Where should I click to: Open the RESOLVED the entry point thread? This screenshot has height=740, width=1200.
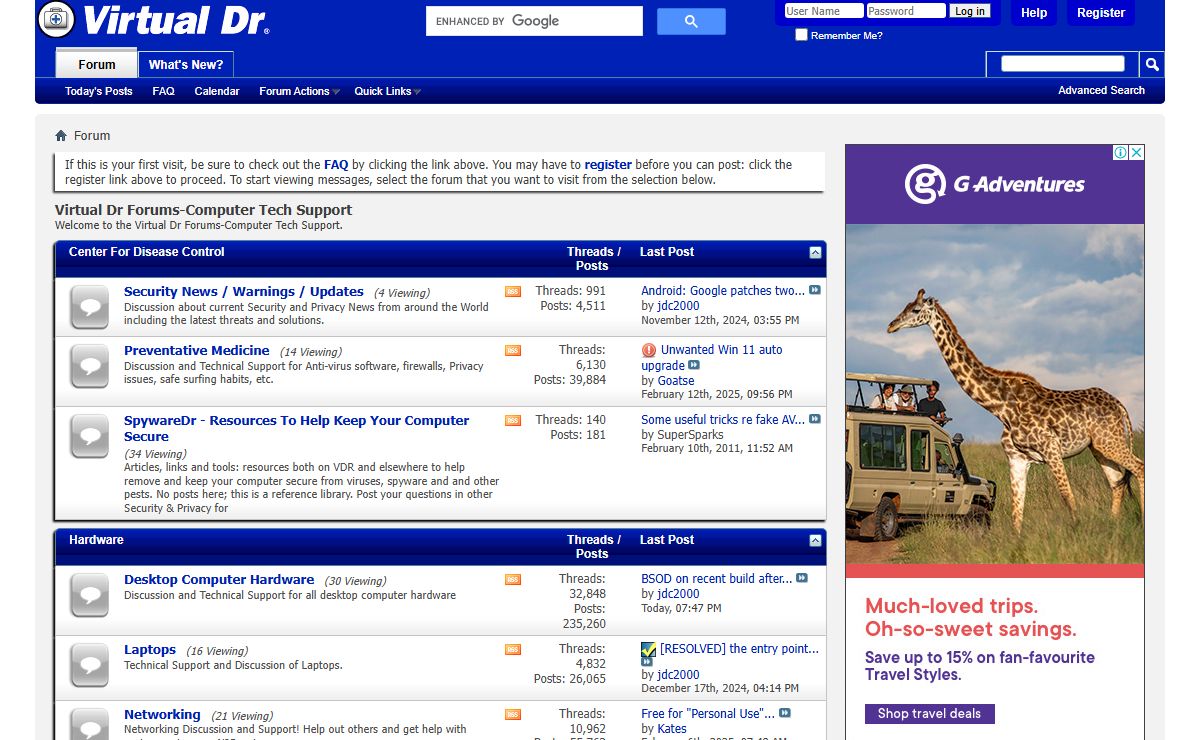tap(739, 649)
